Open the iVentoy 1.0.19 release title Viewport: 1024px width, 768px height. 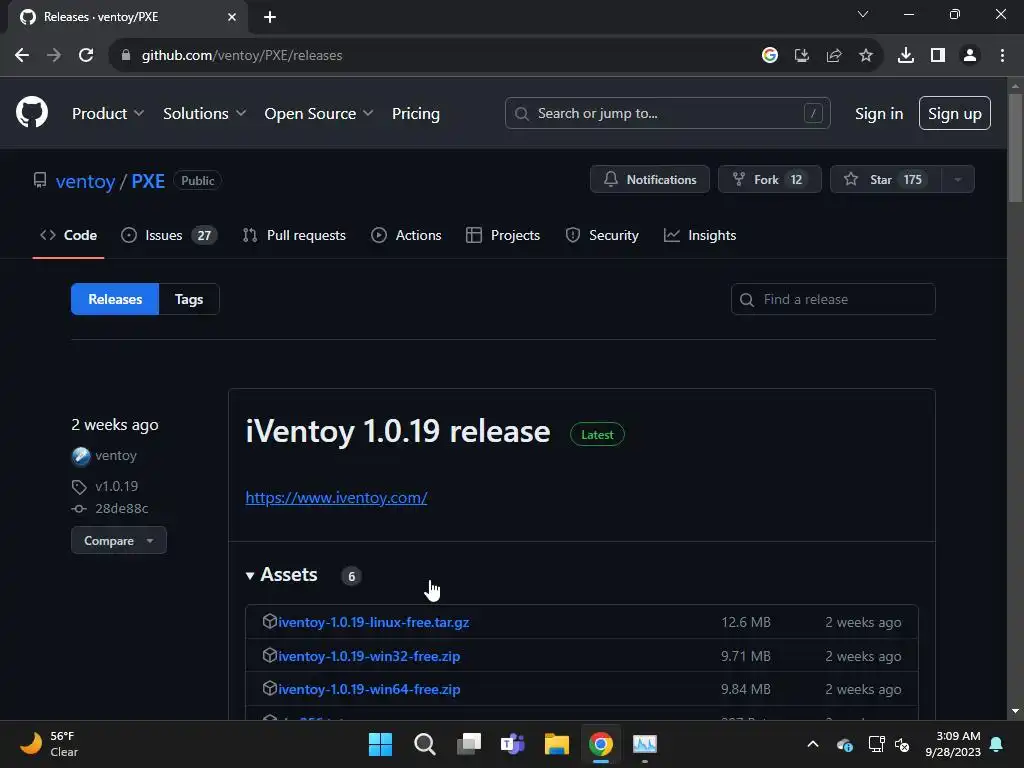(x=398, y=432)
